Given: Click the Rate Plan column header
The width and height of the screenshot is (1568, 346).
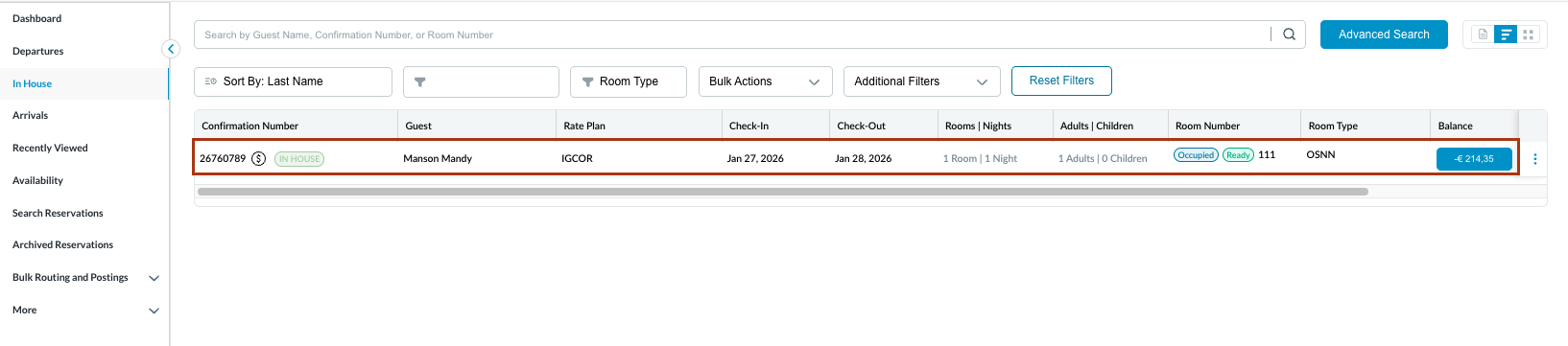Looking at the screenshot, I should (584, 126).
